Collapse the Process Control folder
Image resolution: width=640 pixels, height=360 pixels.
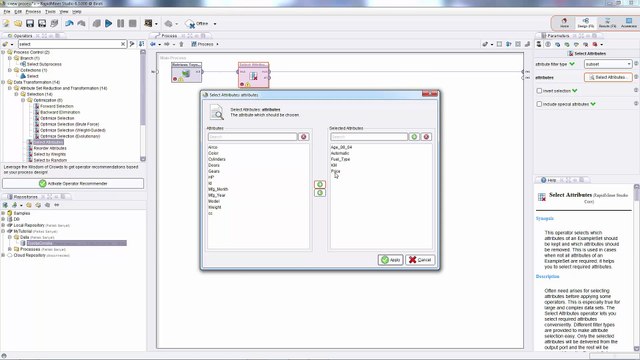3,52
